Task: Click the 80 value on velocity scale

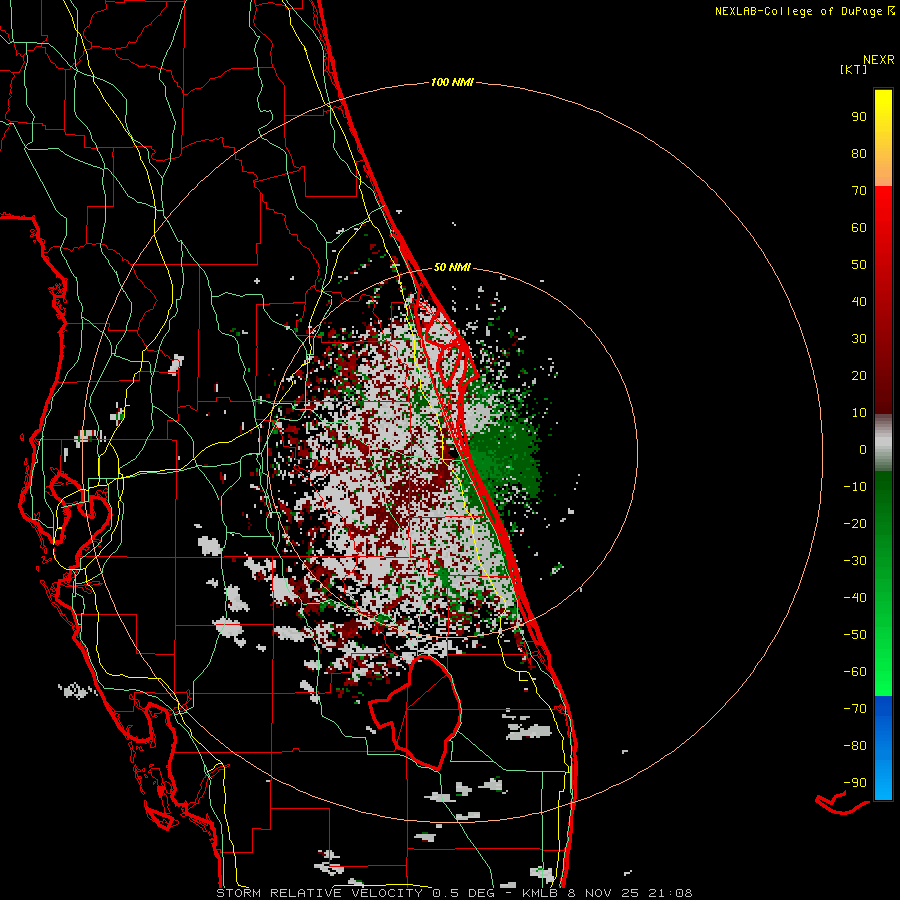Action: [x=859, y=154]
